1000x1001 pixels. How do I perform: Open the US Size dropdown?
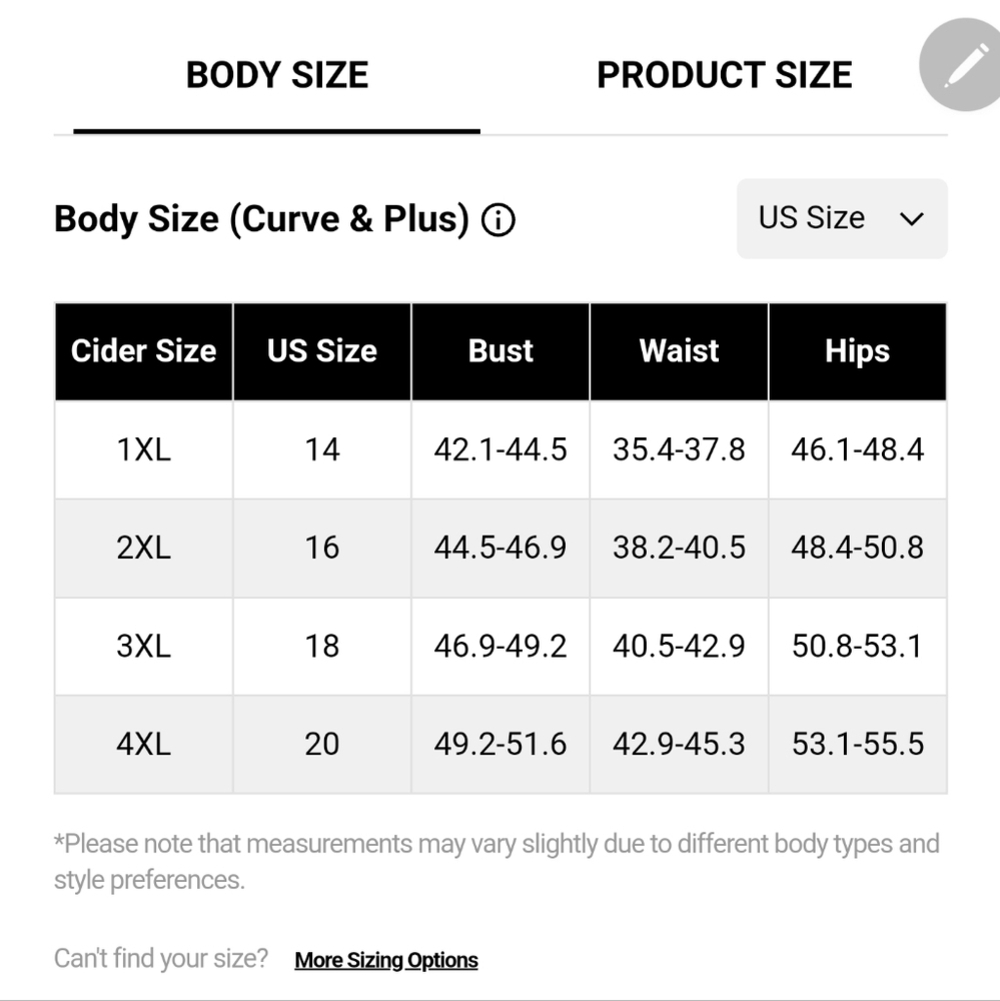(x=842, y=218)
